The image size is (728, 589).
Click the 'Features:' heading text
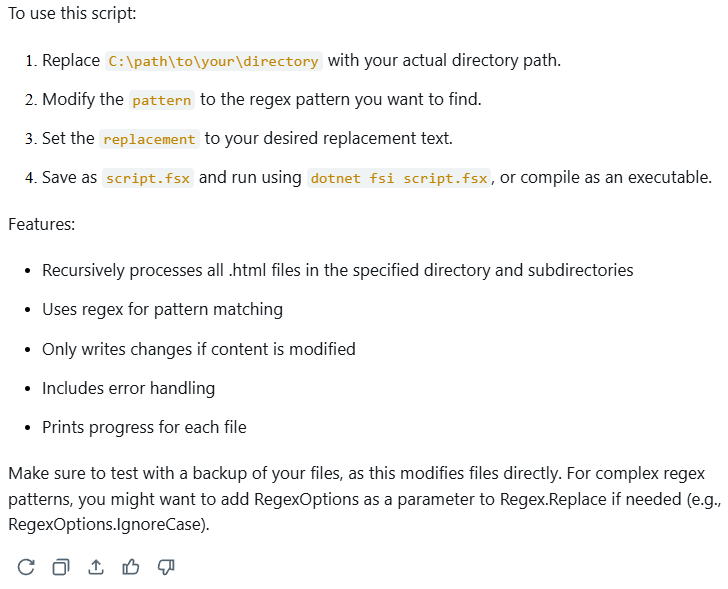42,224
